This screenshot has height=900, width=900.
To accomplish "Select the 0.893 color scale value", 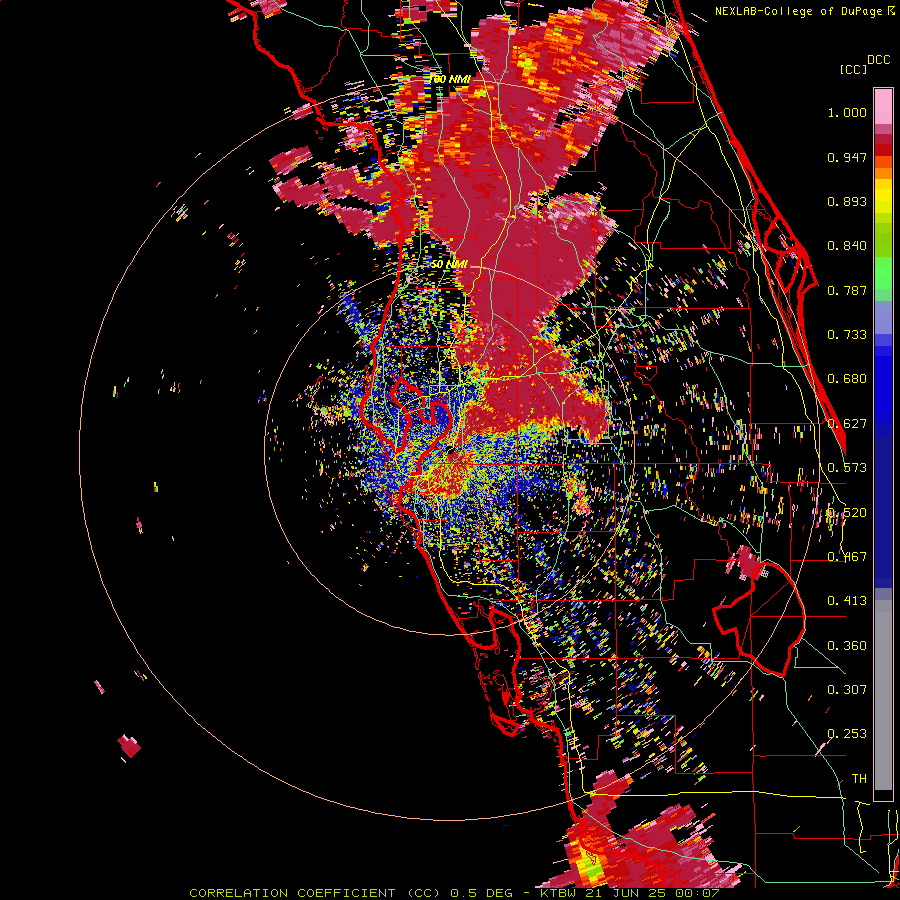I will pyautogui.click(x=847, y=201).
